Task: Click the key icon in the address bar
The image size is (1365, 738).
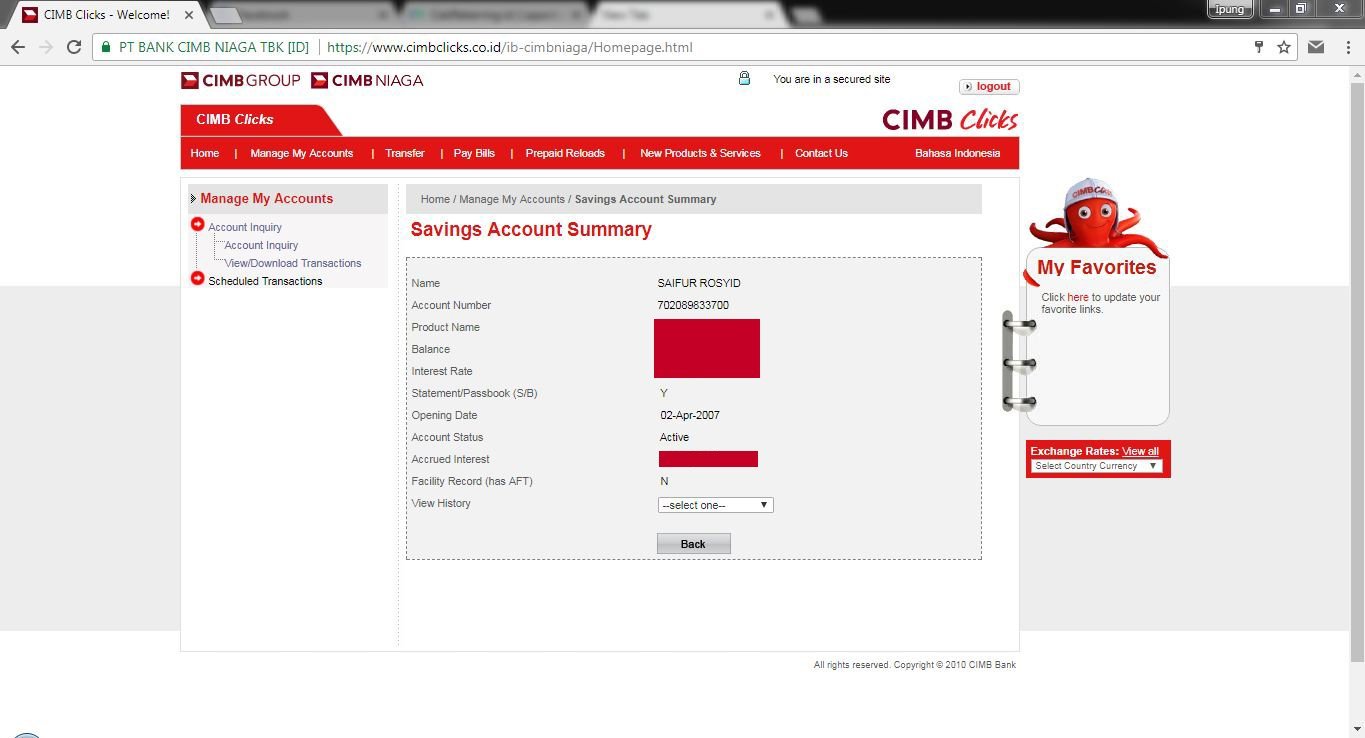Action: tap(1259, 47)
